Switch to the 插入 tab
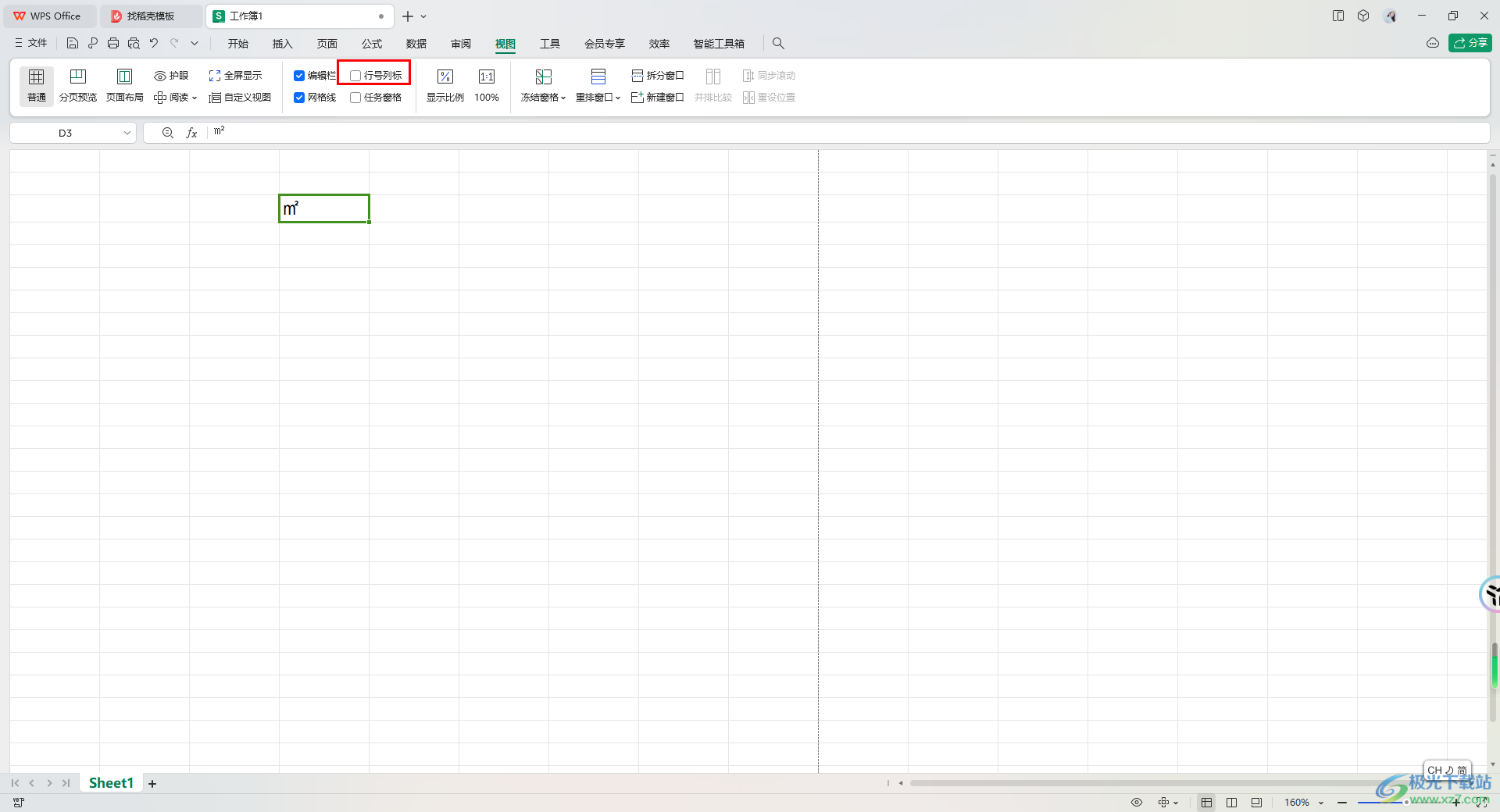Image resolution: width=1500 pixels, height=812 pixels. [x=282, y=44]
